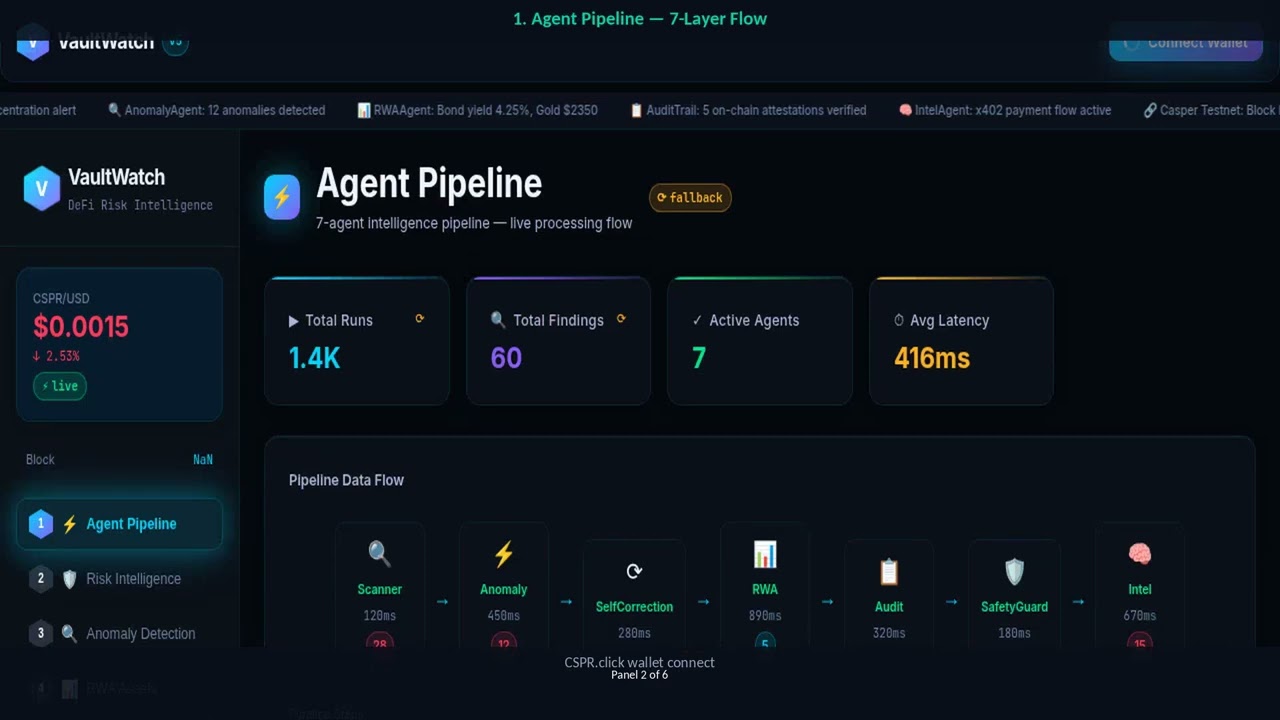Click the Active Agents stat card
Screen dimensions: 1280x720
point(760,341)
